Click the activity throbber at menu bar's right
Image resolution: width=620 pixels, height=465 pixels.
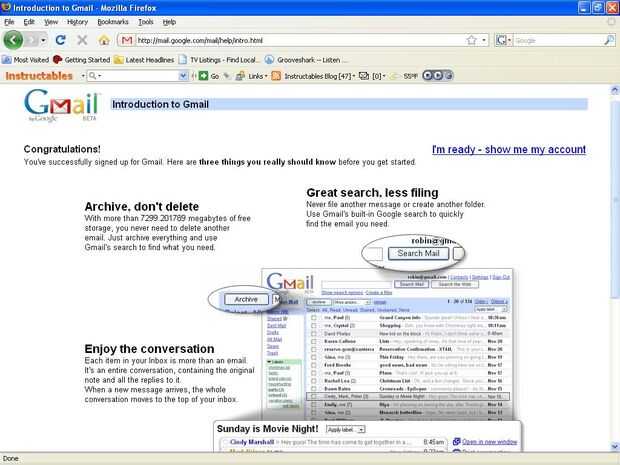[612, 22]
